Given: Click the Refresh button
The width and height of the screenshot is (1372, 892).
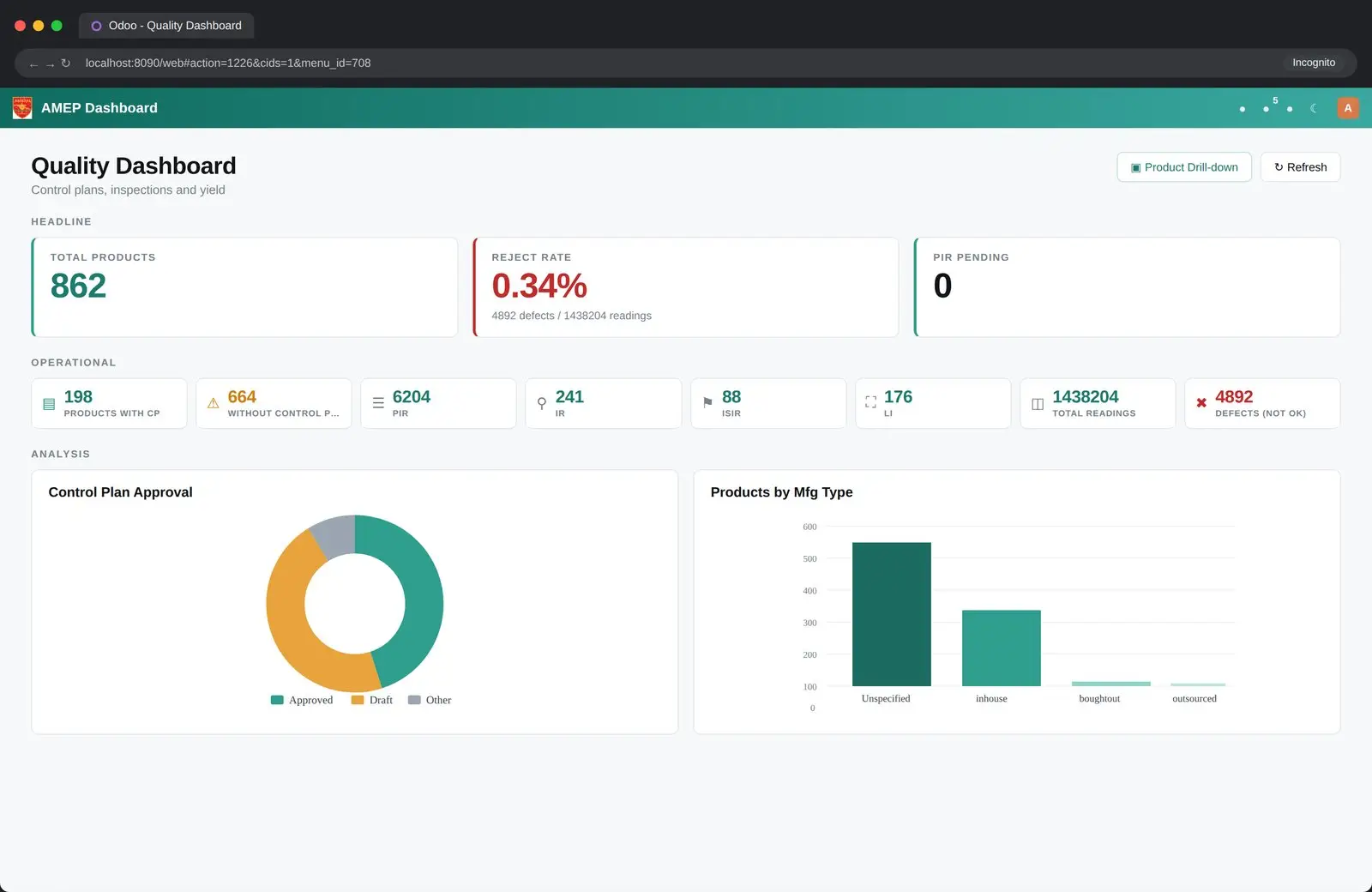Looking at the screenshot, I should point(1300,167).
